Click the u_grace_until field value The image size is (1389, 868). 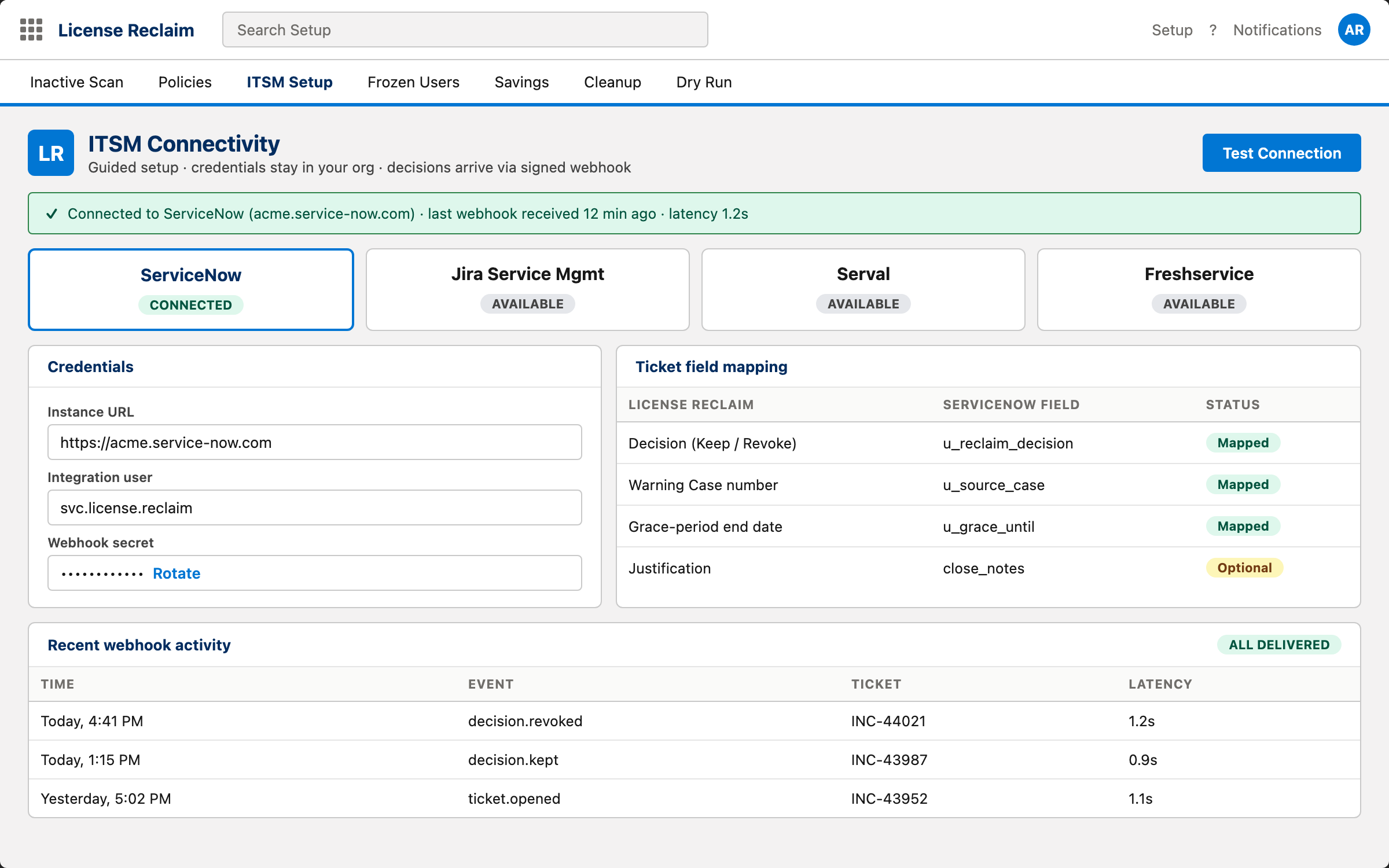(x=988, y=527)
